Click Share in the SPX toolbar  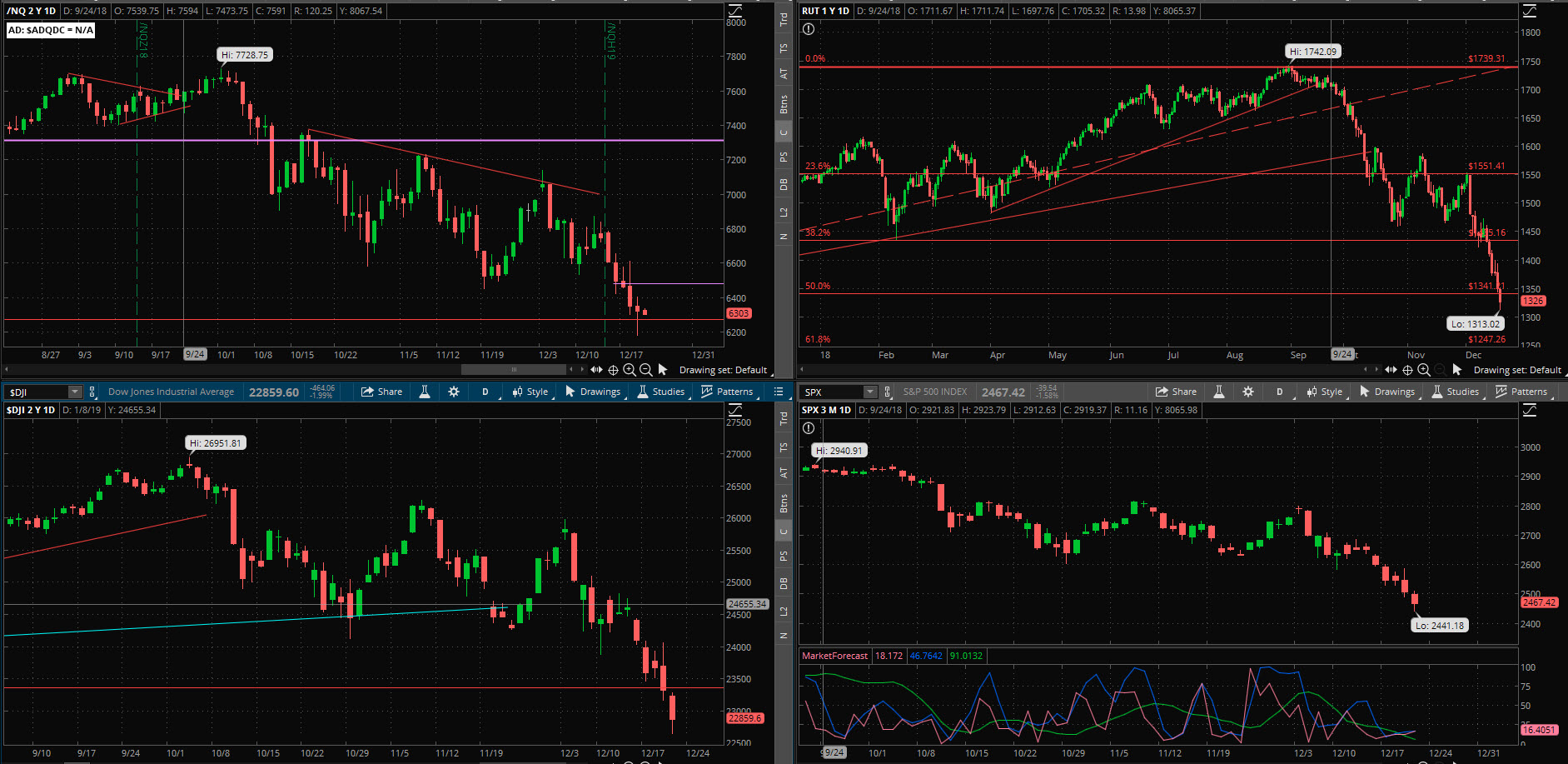(x=1177, y=392)
